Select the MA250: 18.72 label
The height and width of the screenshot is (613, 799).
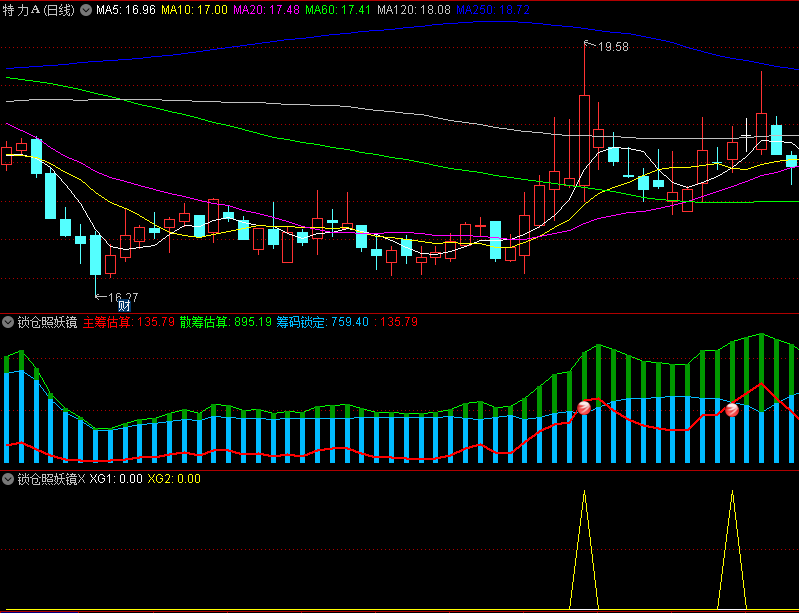coord(493,10)
